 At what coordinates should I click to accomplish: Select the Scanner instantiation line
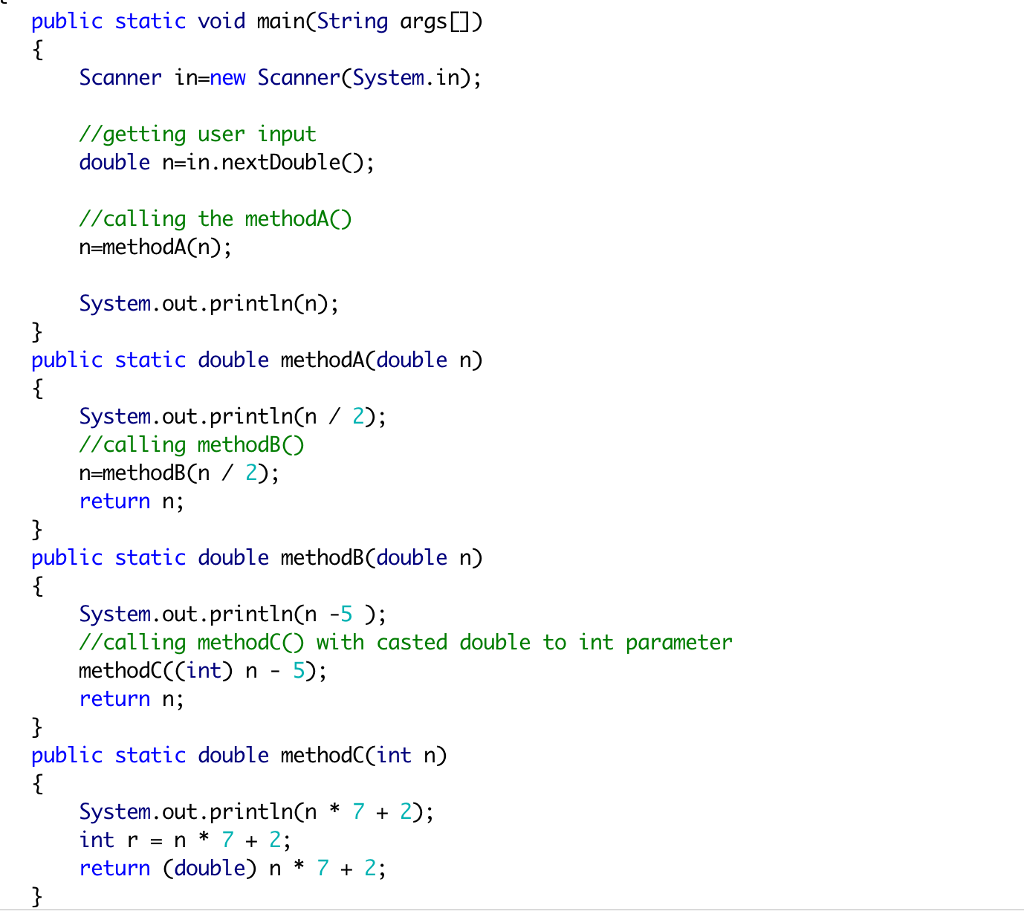(x=280, y=77)
